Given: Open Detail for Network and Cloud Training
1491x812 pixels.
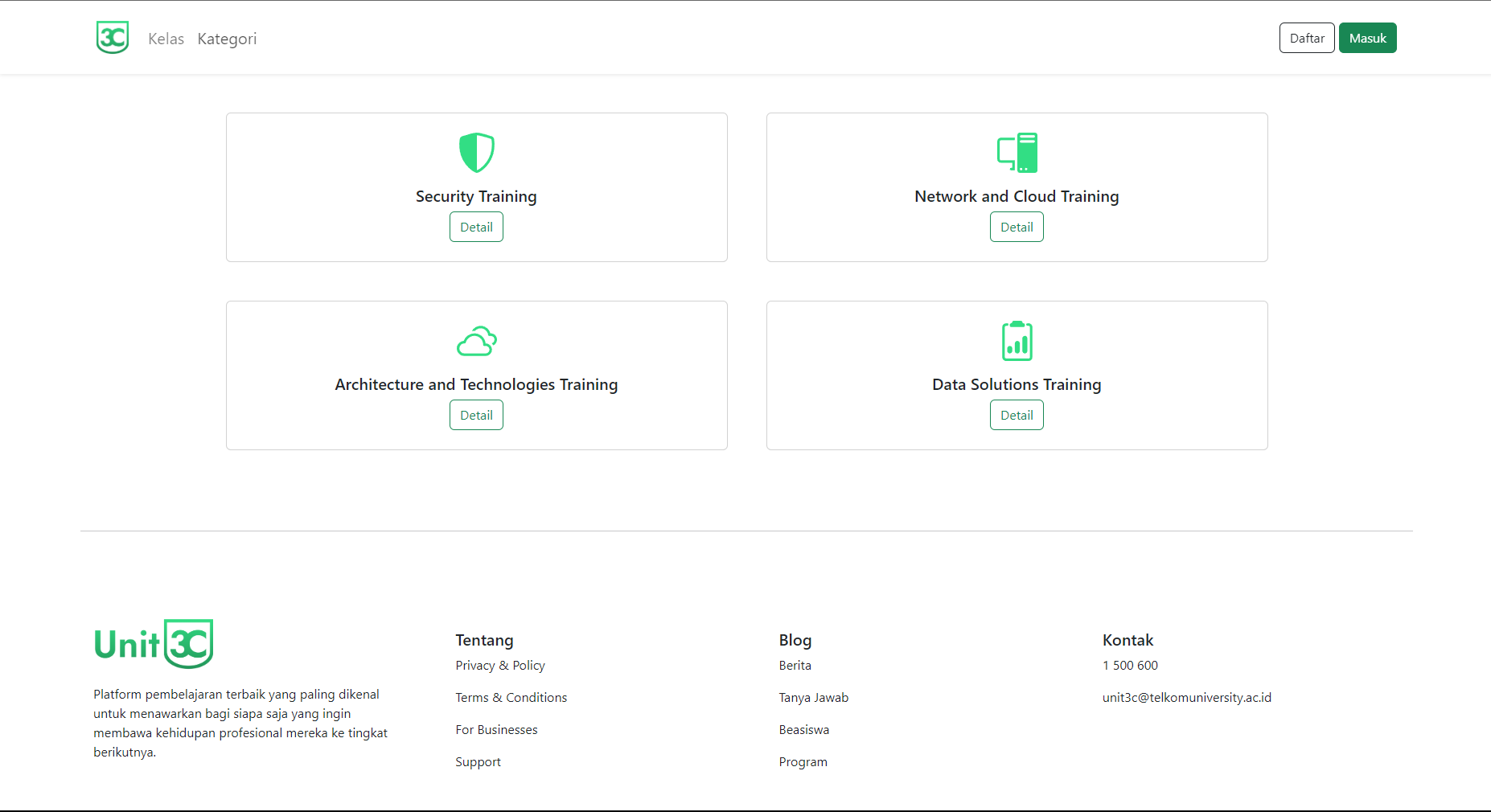Looking at the screenshot, I should tap(1017, 227).
